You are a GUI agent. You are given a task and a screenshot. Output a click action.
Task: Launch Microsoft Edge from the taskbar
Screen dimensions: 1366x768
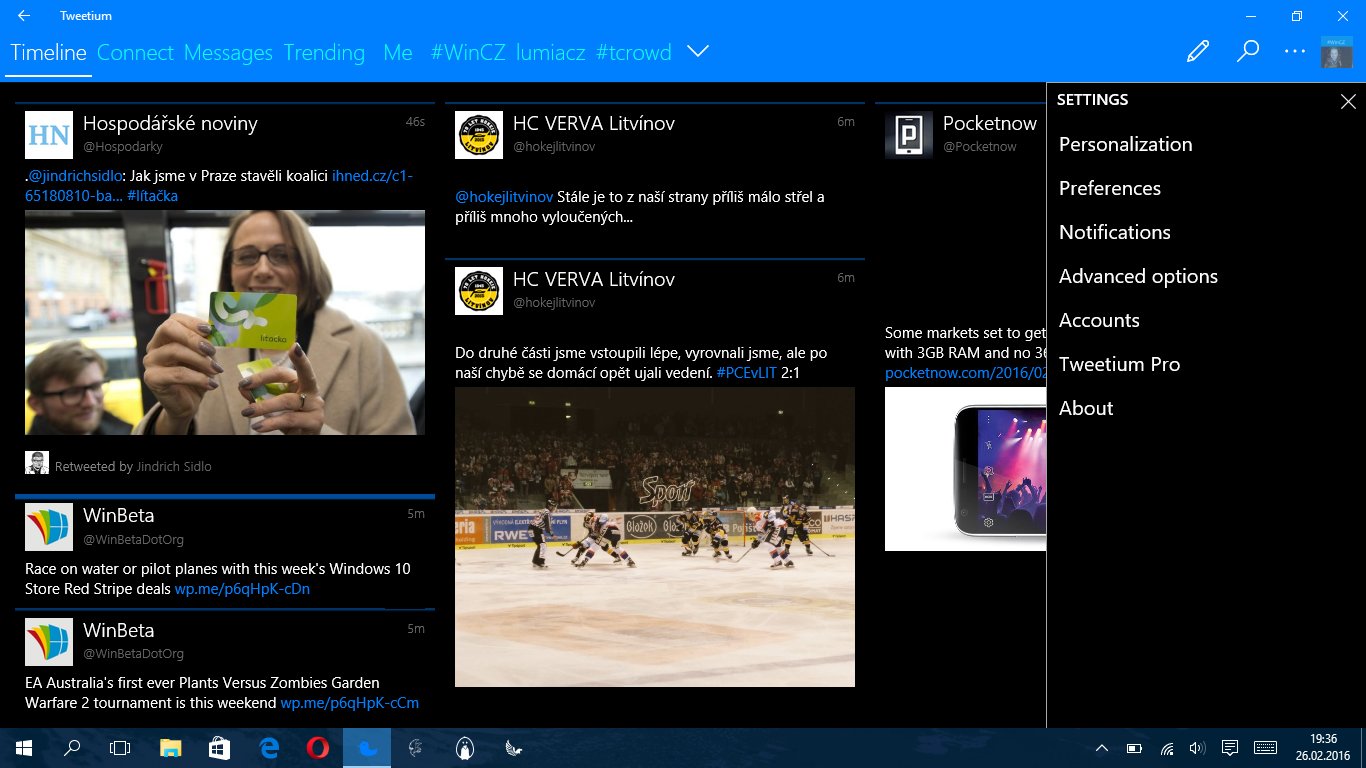(x=269, y=748)
